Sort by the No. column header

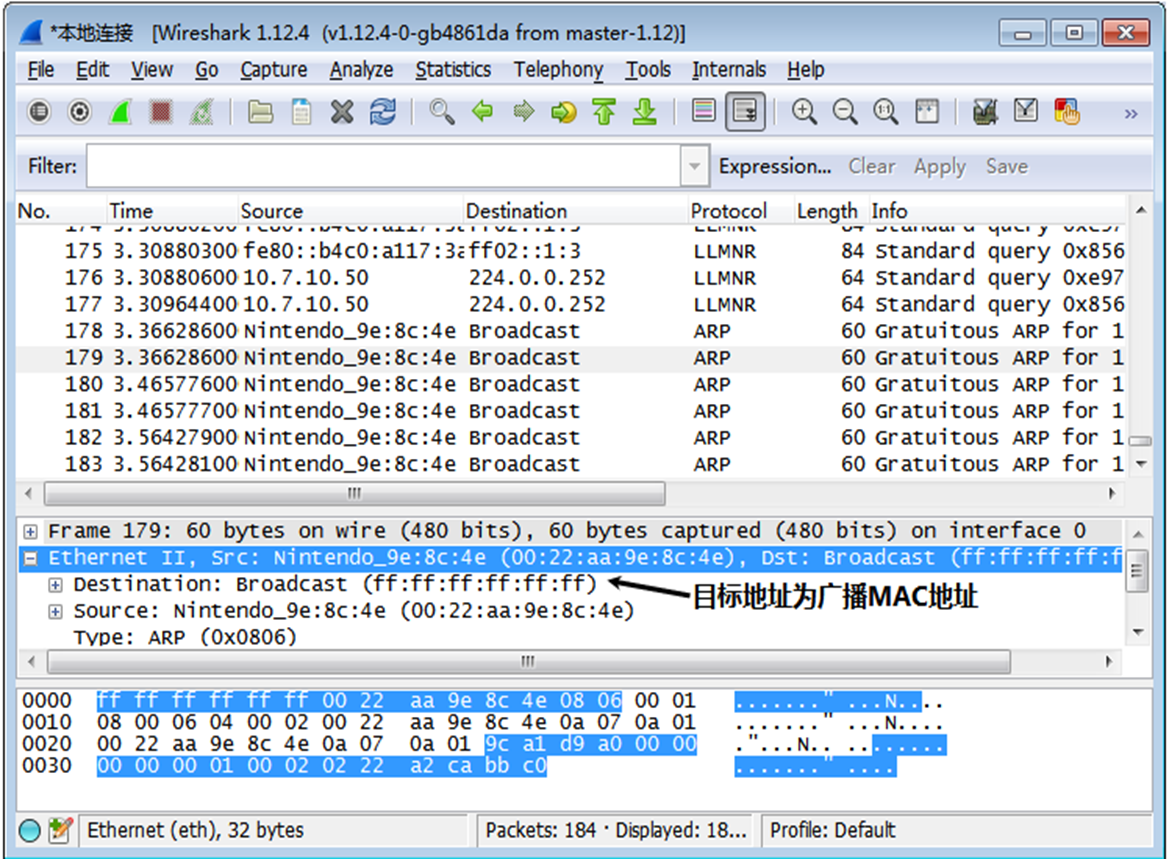61,211
